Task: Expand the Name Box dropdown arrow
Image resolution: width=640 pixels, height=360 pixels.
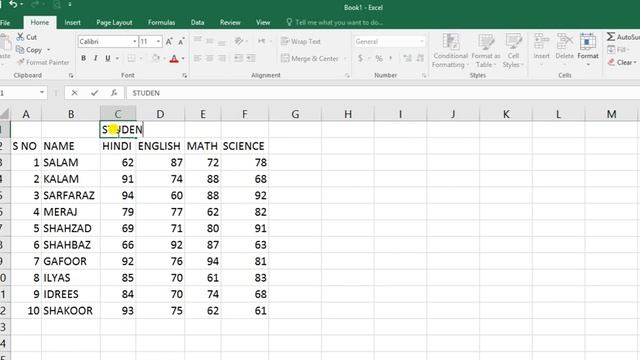Action: click(x=42, y=93)
